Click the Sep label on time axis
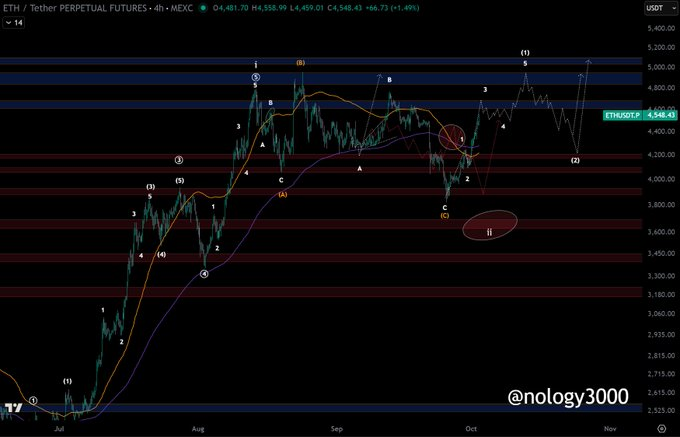Image resolution: width=680 pixels, height=437 pixels. [337, 429]
